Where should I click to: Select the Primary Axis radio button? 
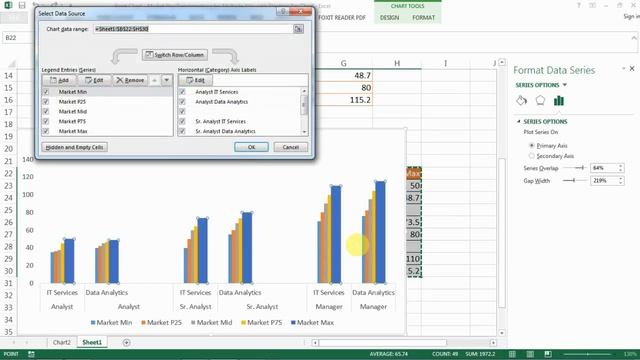coord(531,145)
